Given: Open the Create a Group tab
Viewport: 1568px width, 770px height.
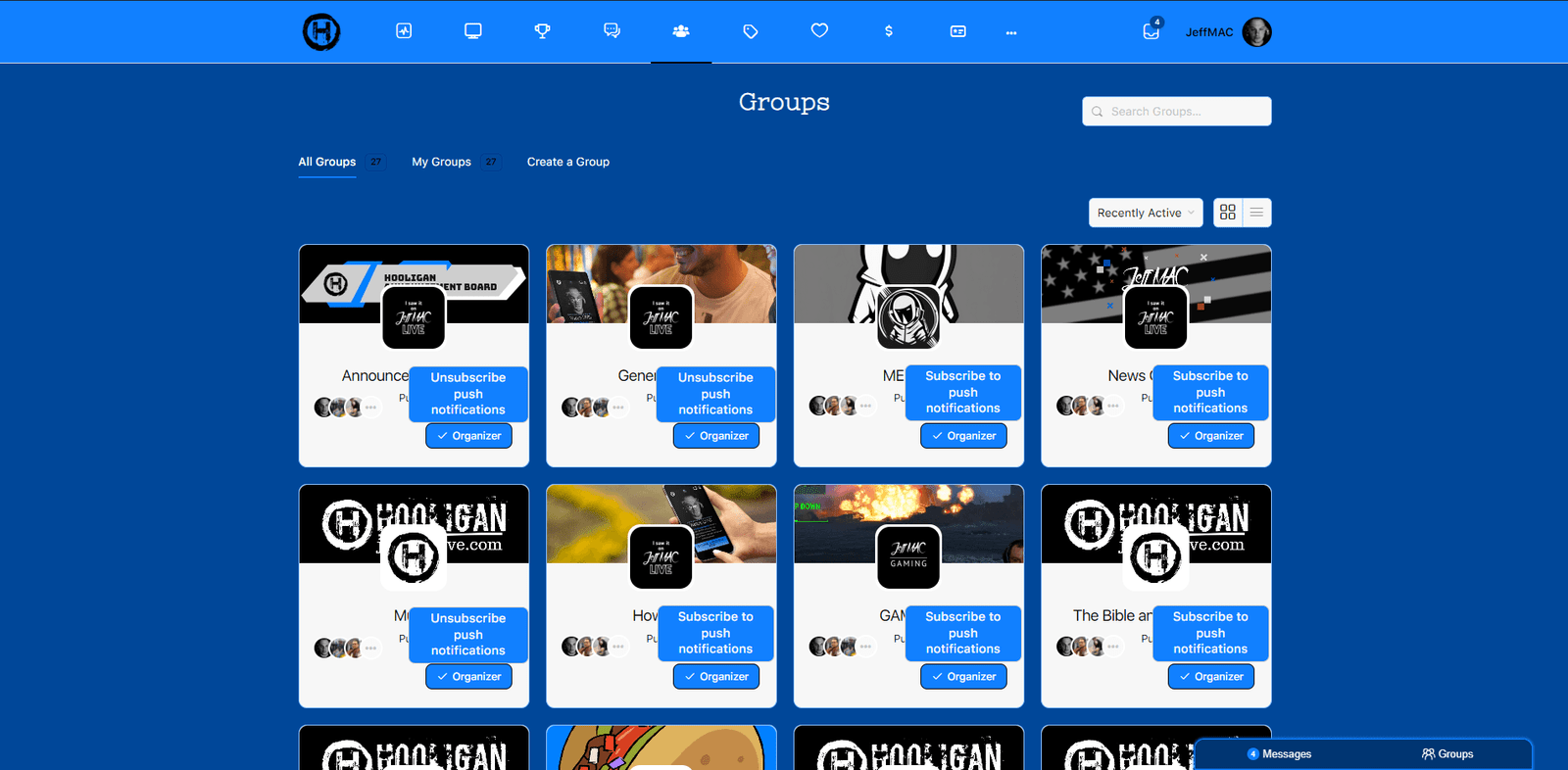Looking at the screenshot, I should [568, 162].
